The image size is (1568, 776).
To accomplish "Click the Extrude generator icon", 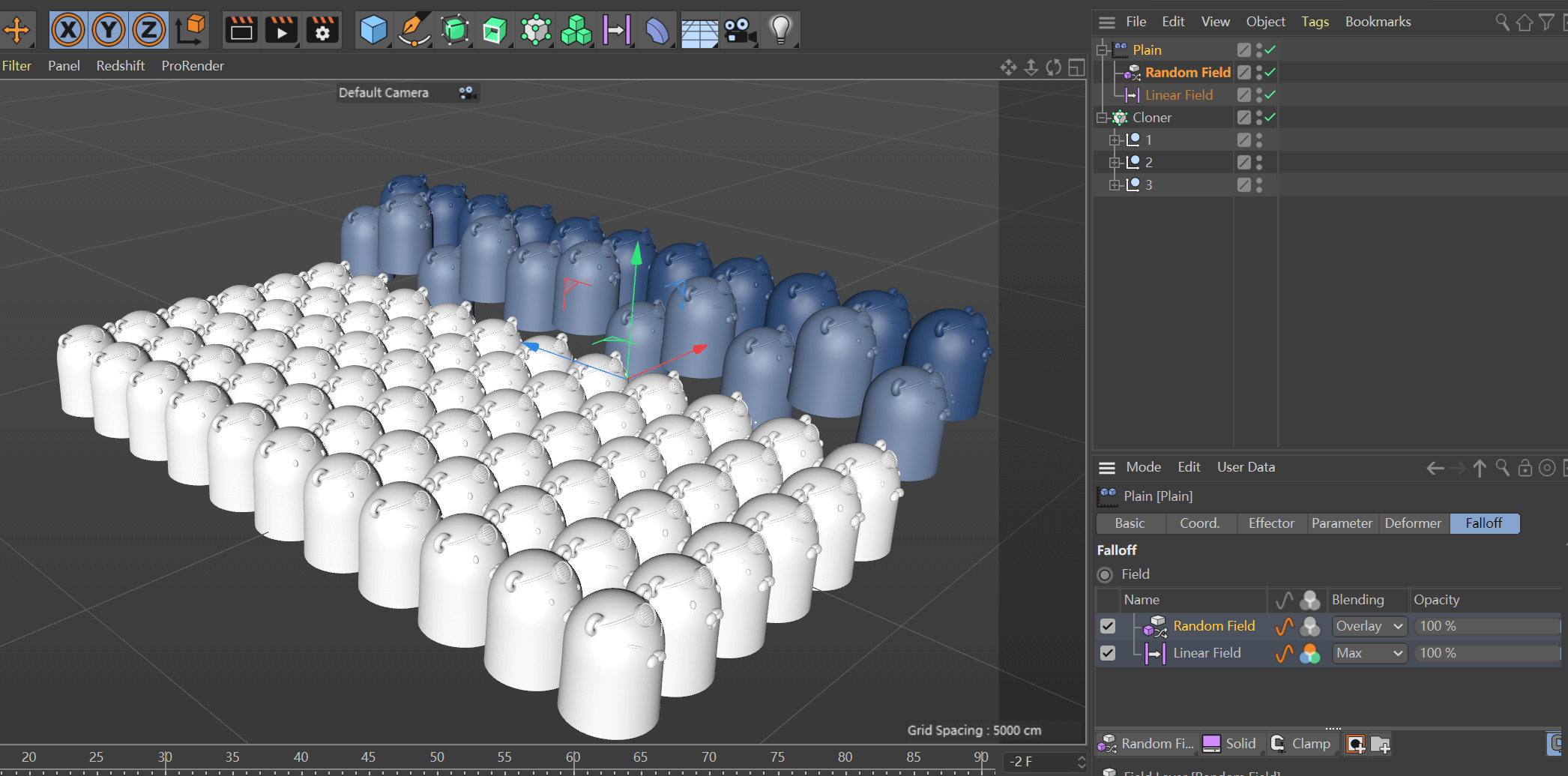I will [495, 30].
